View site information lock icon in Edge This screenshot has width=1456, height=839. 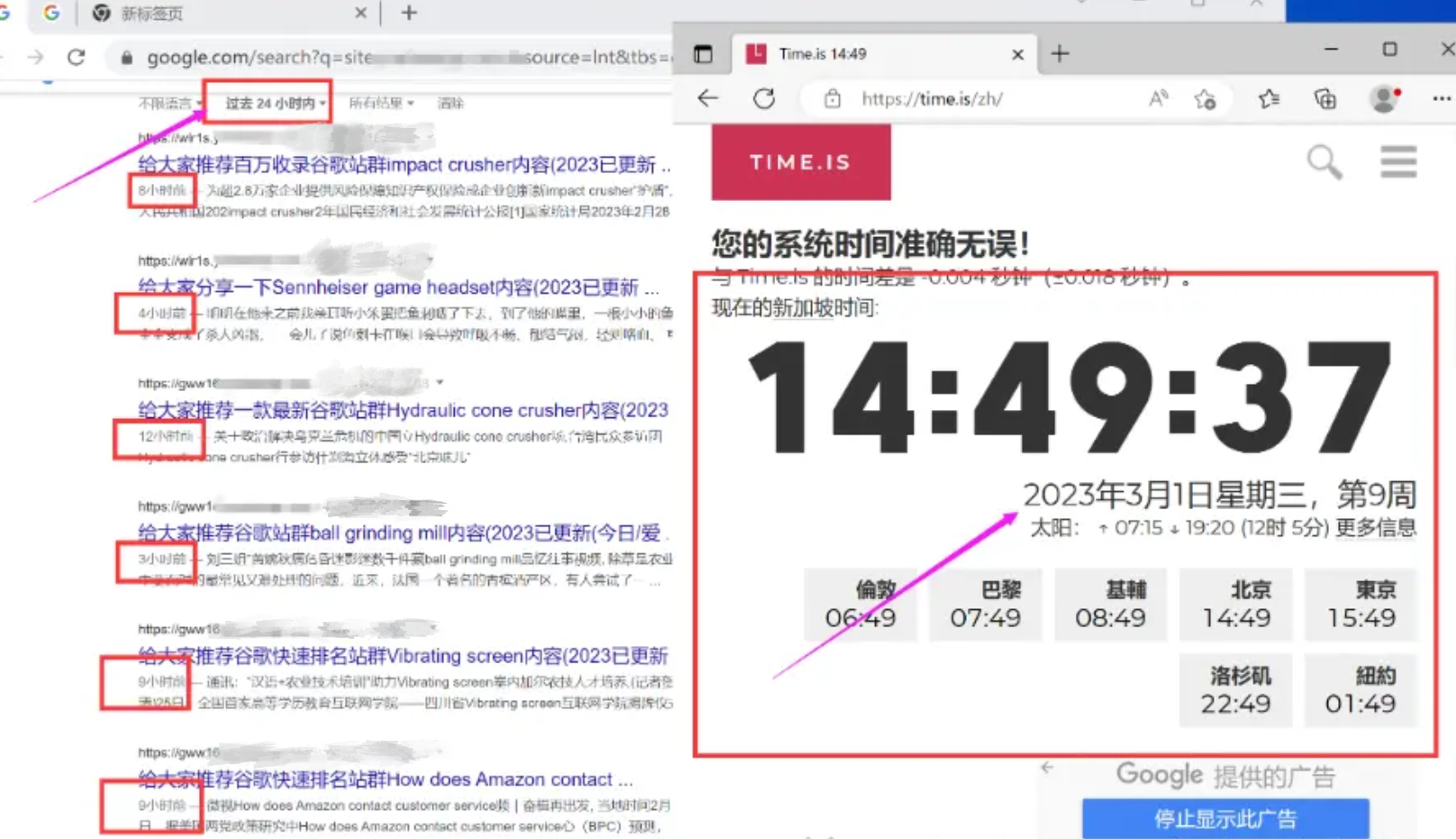click(x=833, y=99)
